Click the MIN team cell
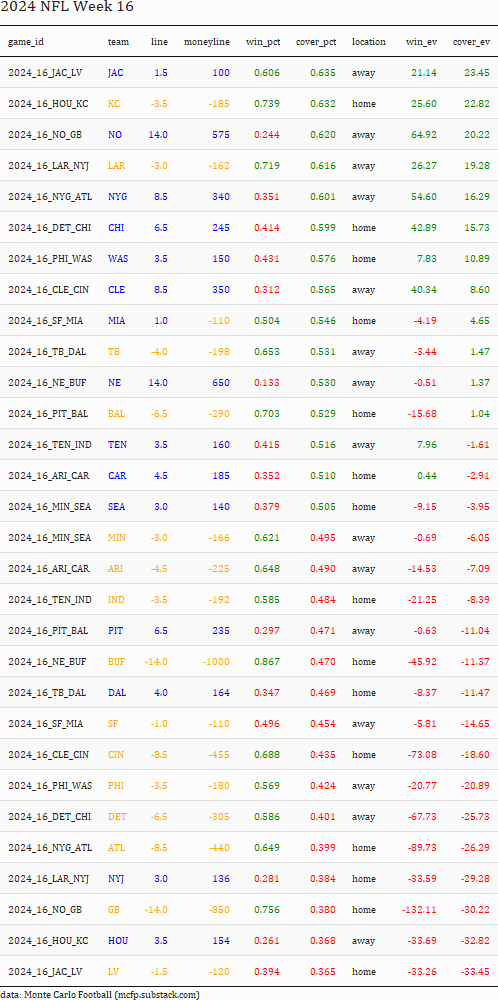The width and height of the screenshot is (498, 1000). [x=117, y=538]
